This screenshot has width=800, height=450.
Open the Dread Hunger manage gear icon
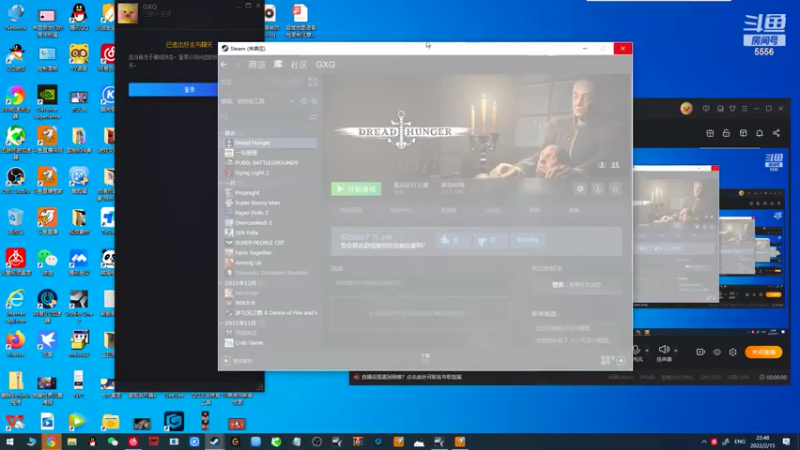pos(580,189)
